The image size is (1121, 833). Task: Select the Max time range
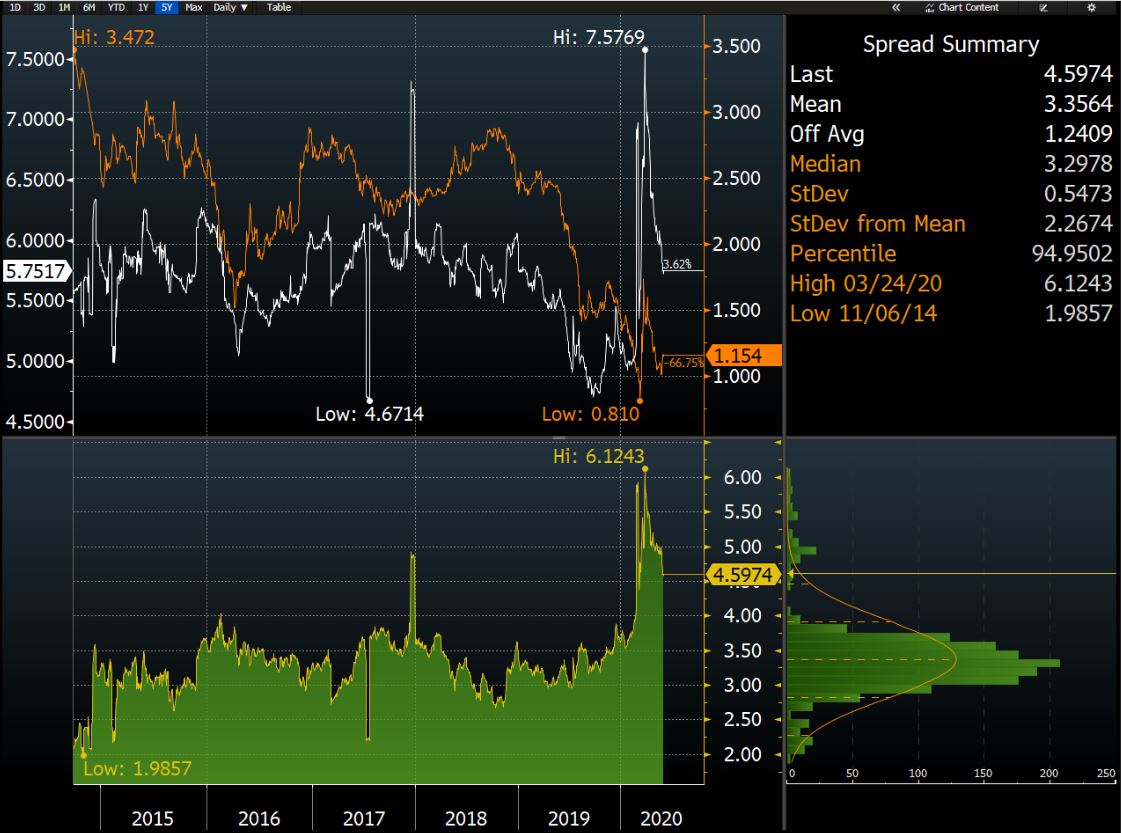(x=193, y=7)
